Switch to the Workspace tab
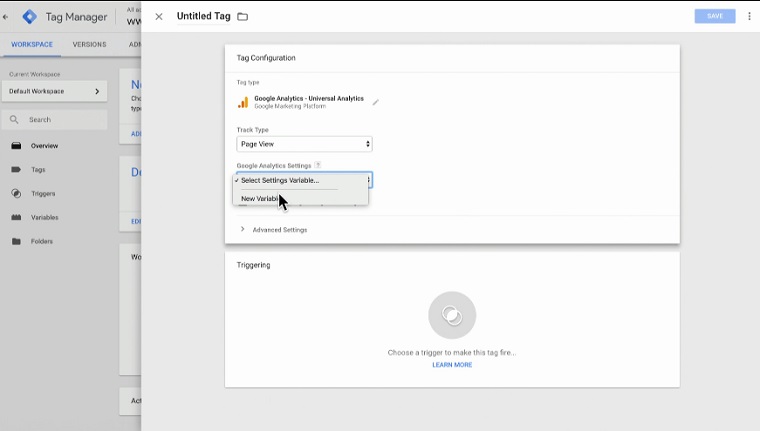Image resolution: width=760 pixels, height=431 pixels. 32,45
